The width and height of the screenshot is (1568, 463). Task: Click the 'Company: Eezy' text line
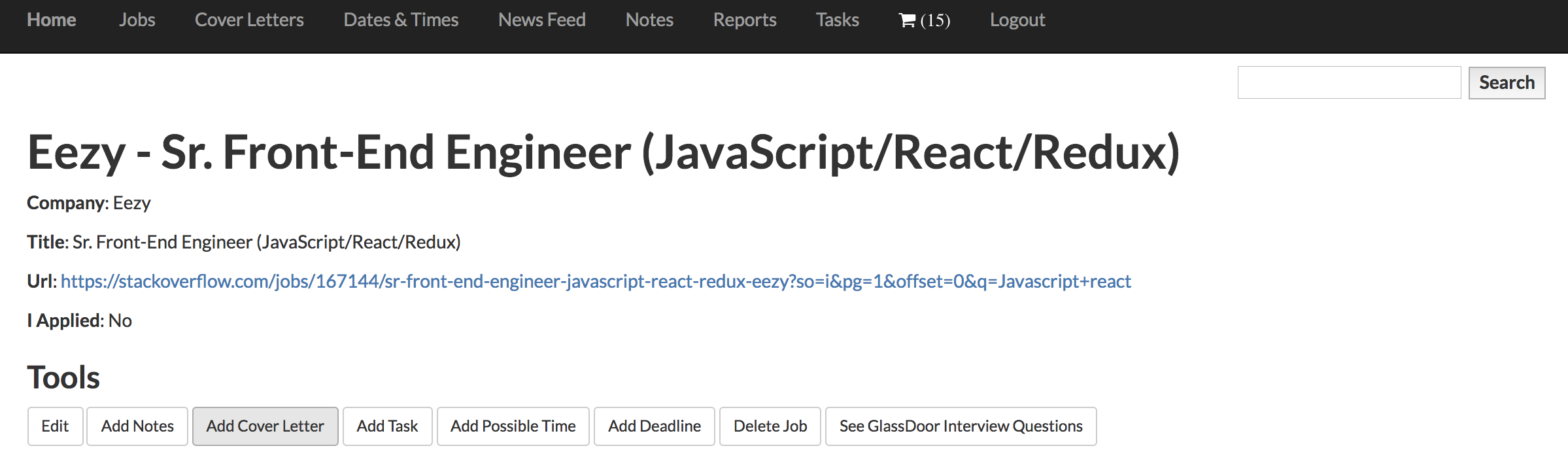89,203
